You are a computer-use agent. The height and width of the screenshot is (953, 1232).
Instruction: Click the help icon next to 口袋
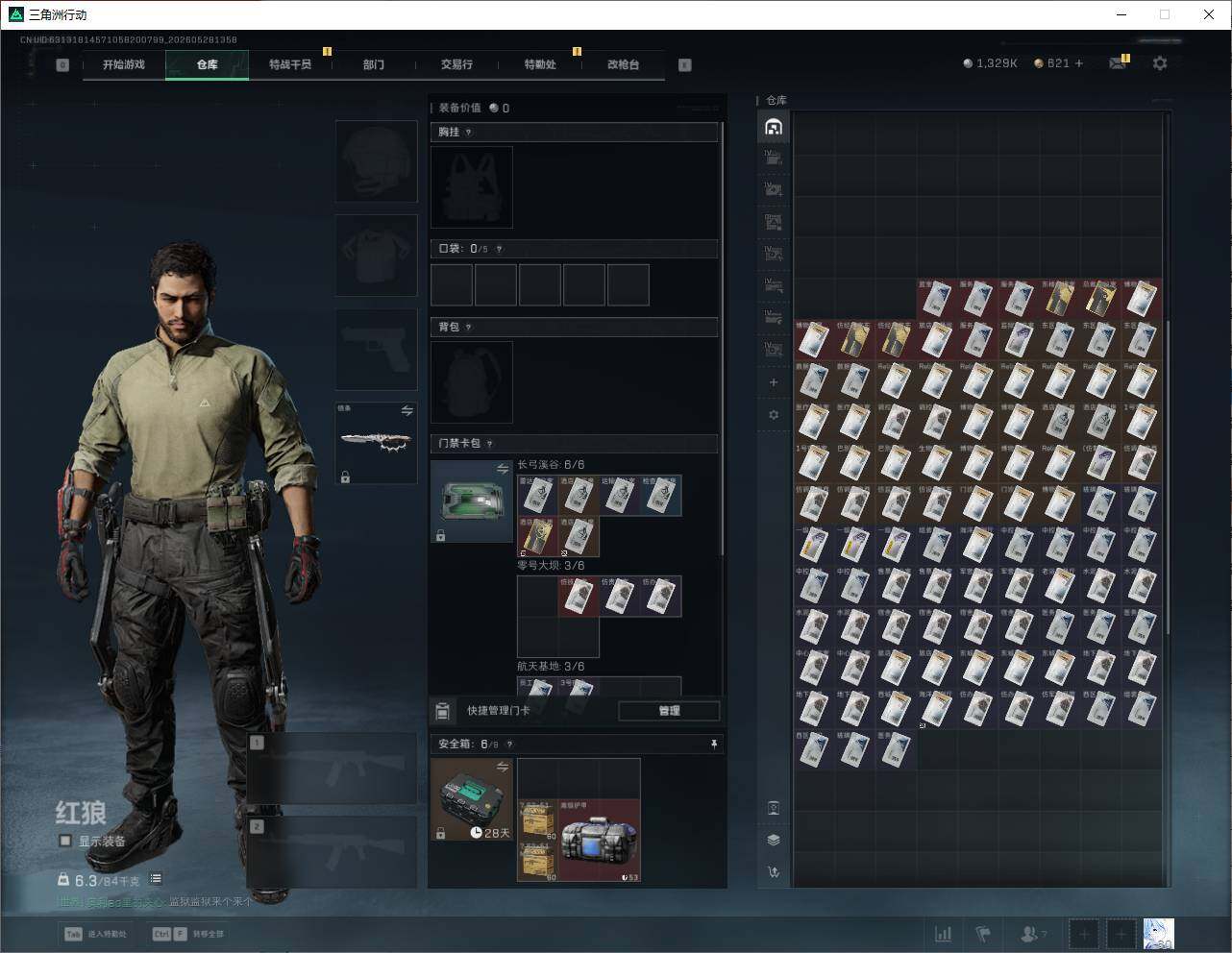(499, 250)
